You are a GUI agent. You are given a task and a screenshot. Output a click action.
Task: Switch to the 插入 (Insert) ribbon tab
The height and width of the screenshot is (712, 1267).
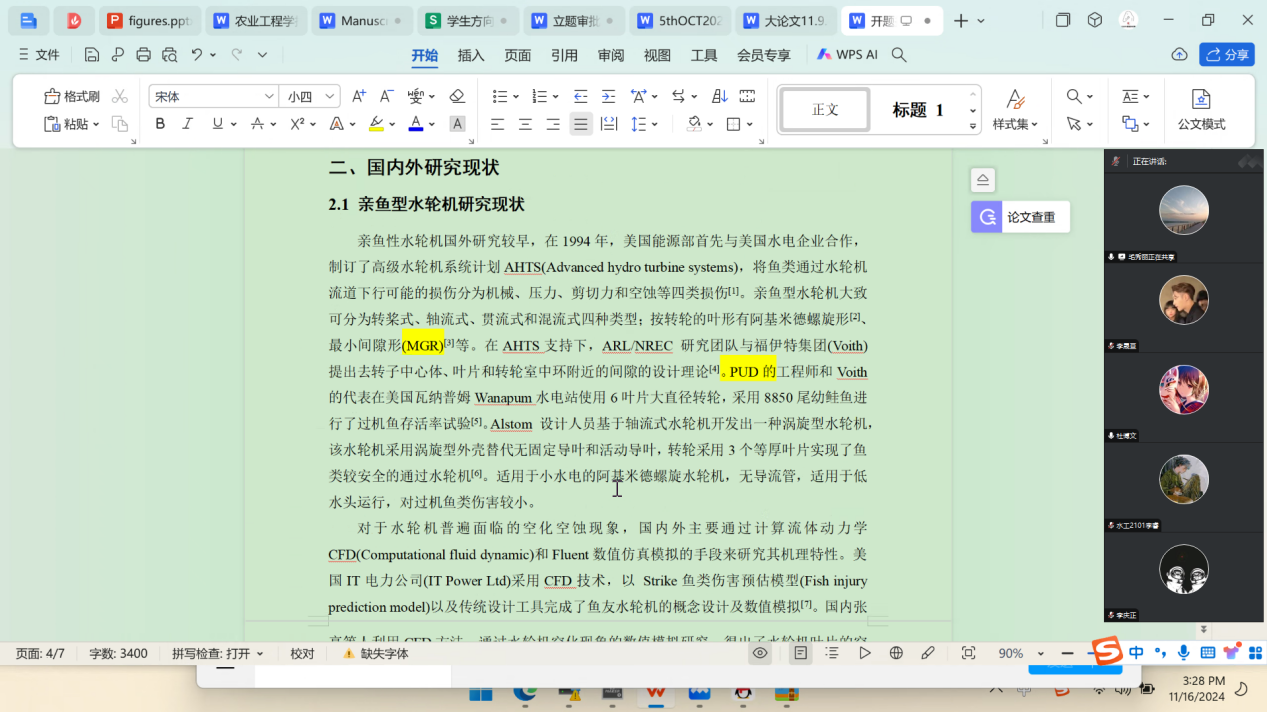(471, 55)
